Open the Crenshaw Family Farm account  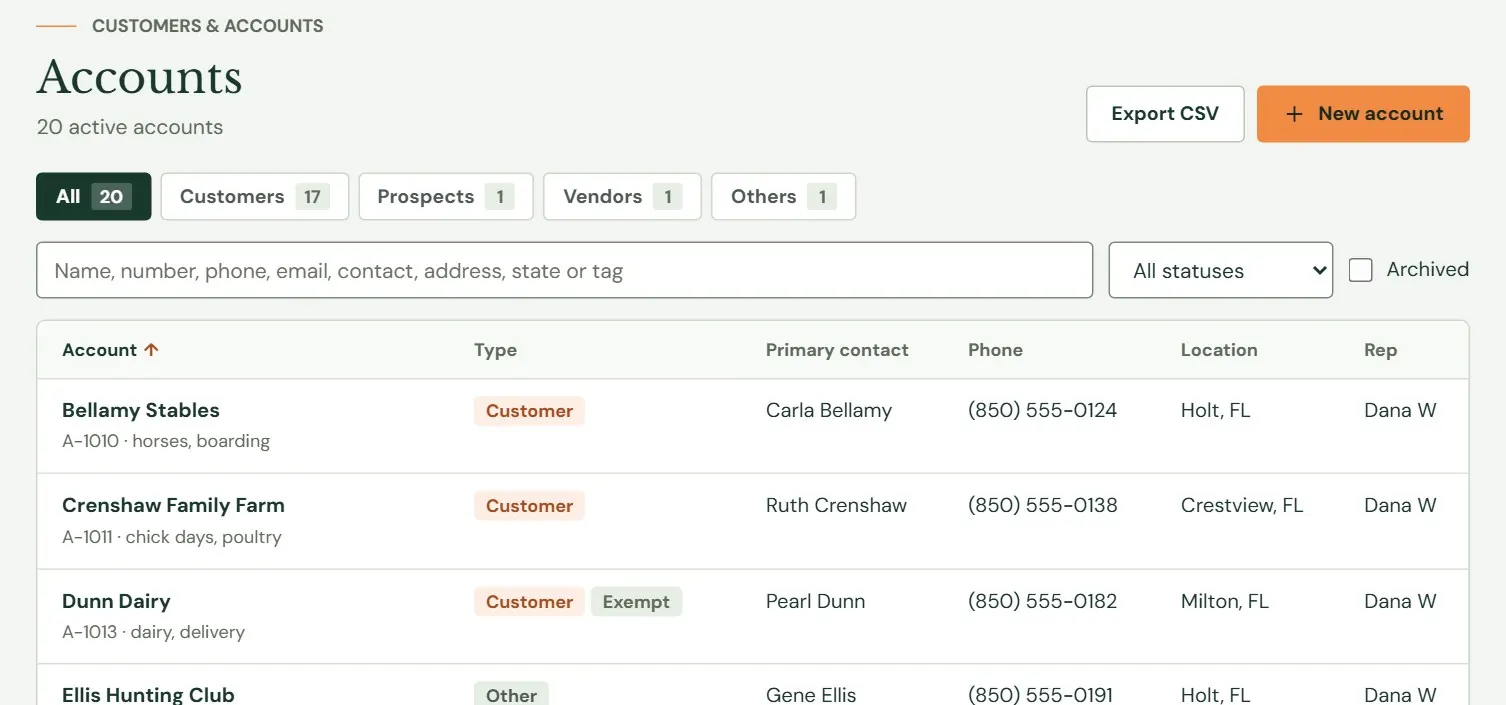coord(173,505)
